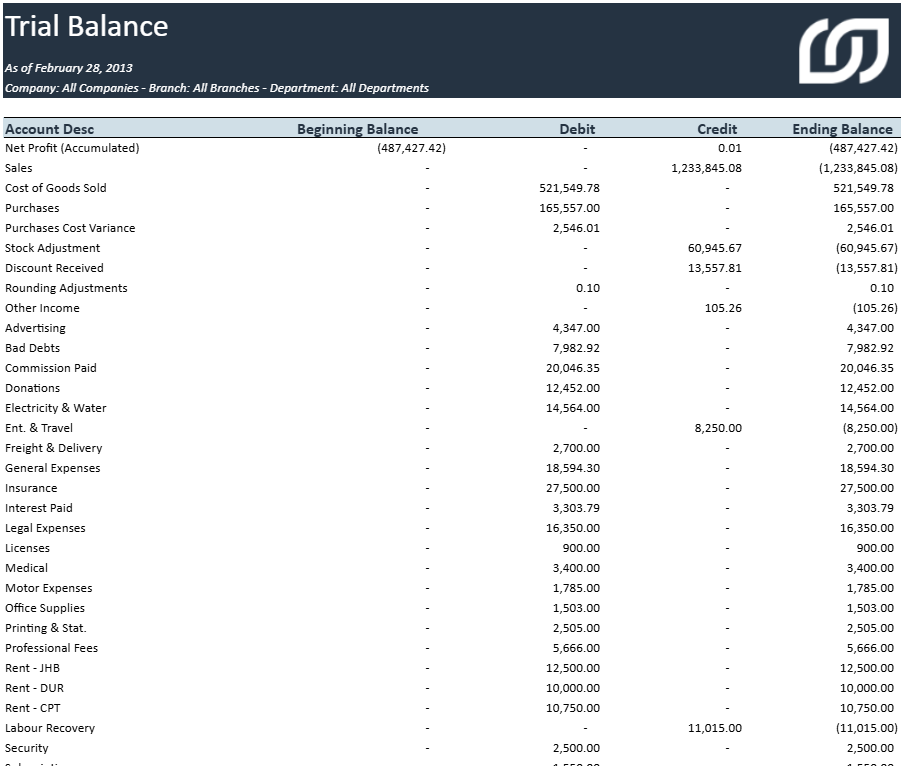Open the Cost of Goods Sold account
Viewport: 906px width, 766px height.
pos(53,188)
